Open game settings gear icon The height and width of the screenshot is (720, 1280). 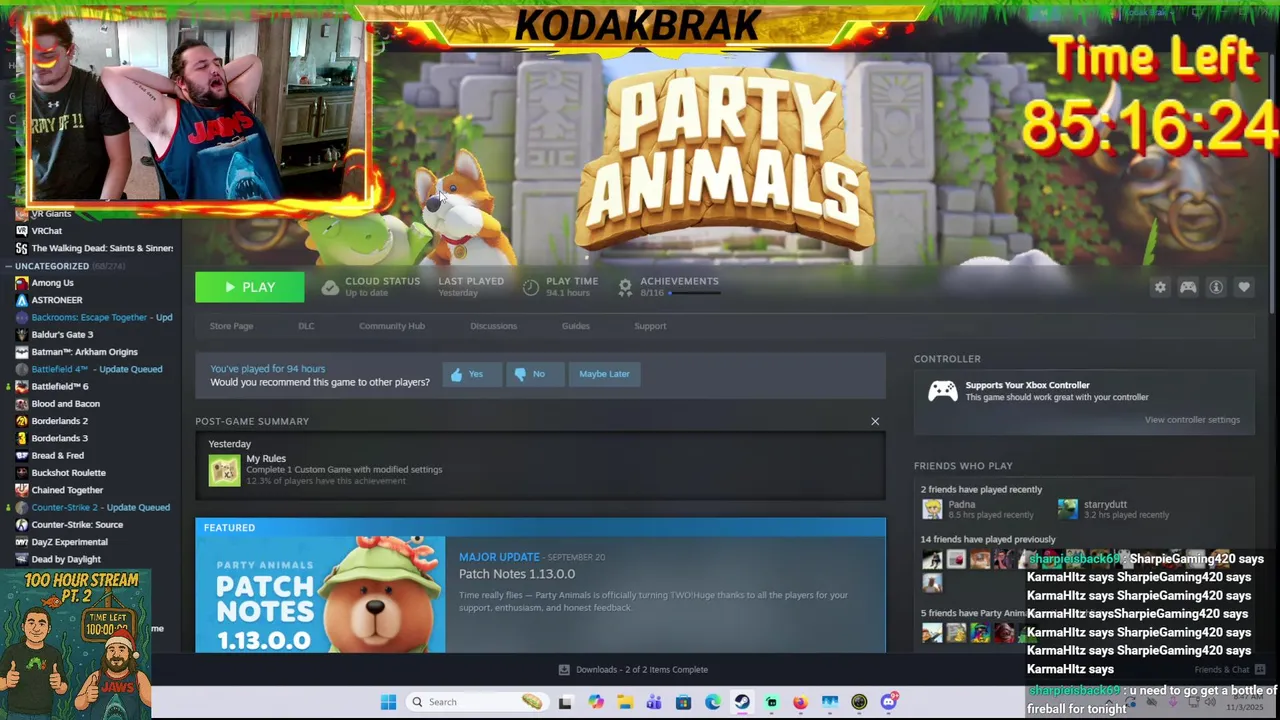click(x=1160, y=287)
